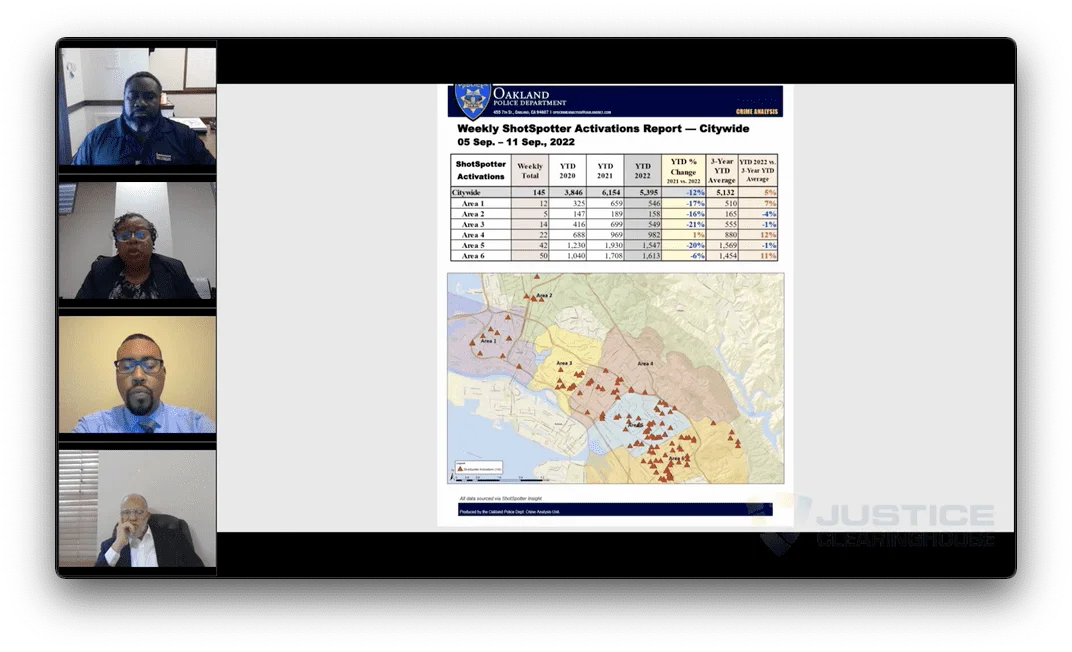Select the participant video with yellow wall background
The width and height of the screenshot is (1072, 652).
pos(137,375)
